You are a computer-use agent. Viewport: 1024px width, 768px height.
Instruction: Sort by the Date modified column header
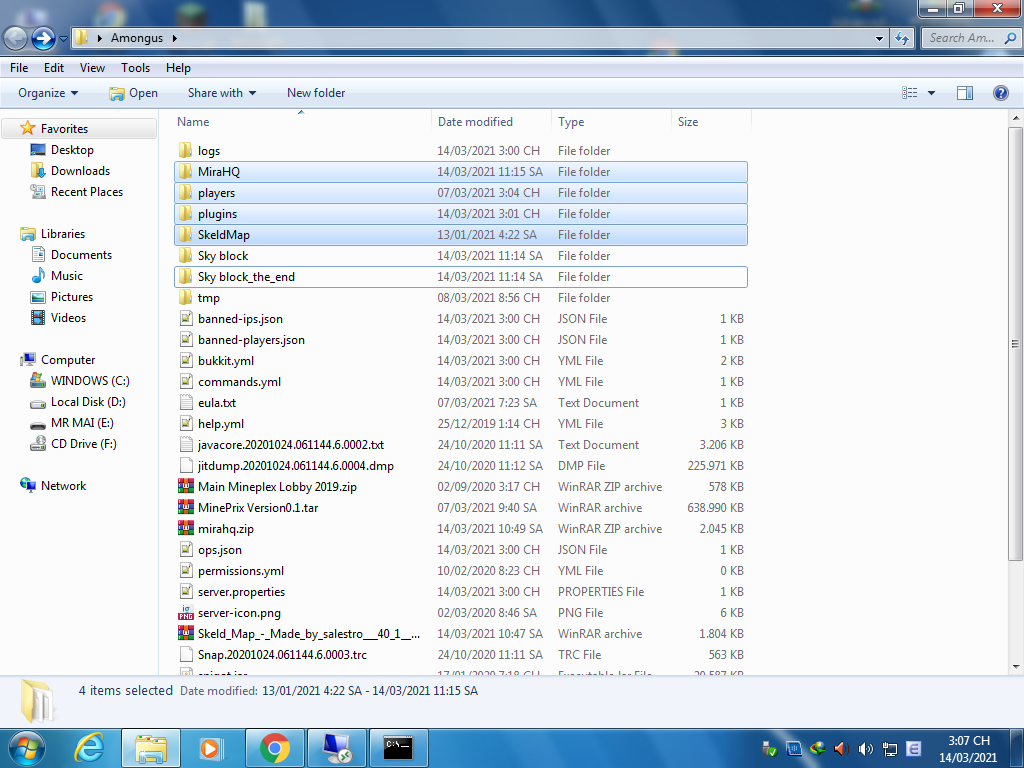point(491,122)
